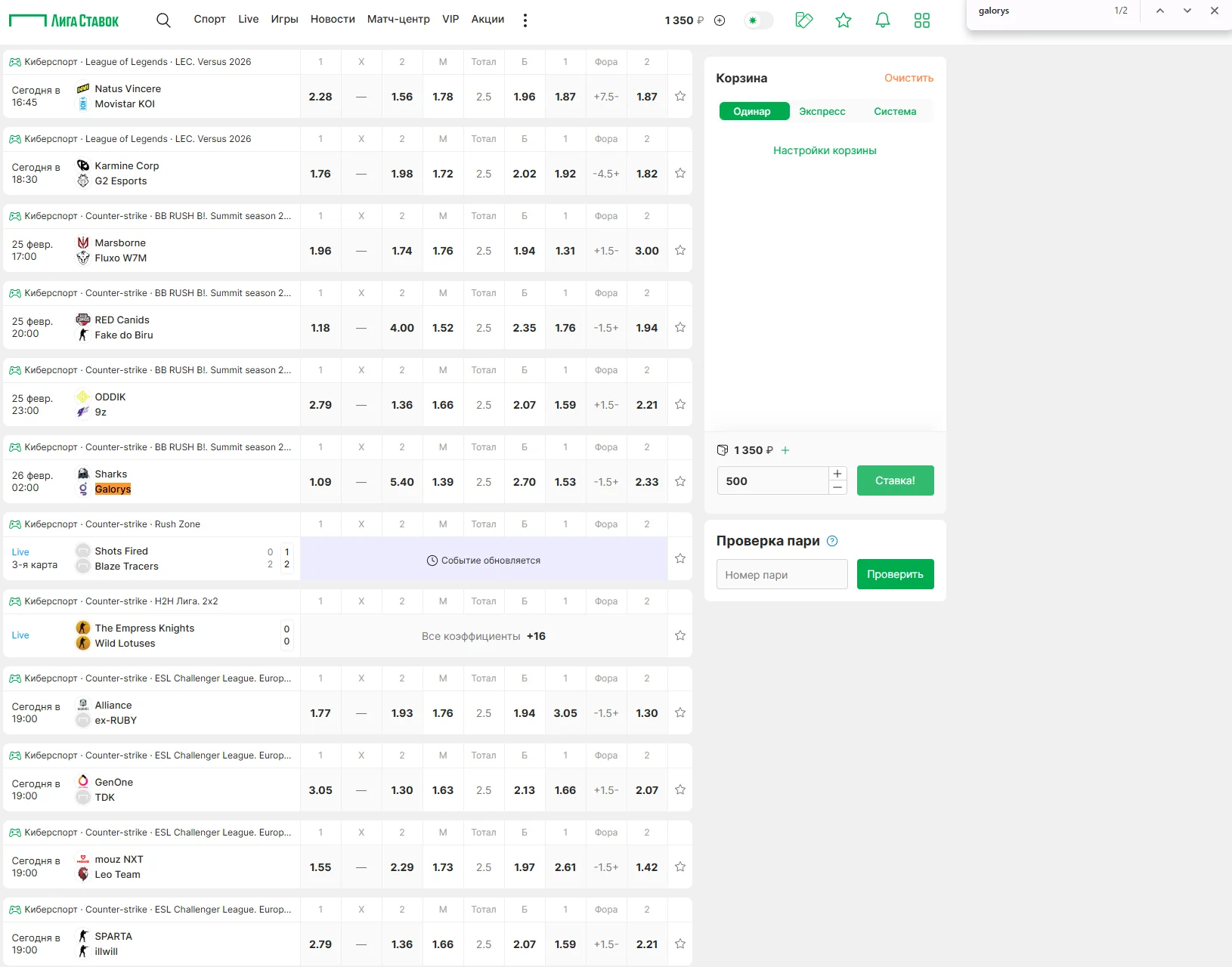Image resolution: width=1232 pixels, height=967 pixels.
Task: Open Акции in the top menu
Action: (488, 19)
